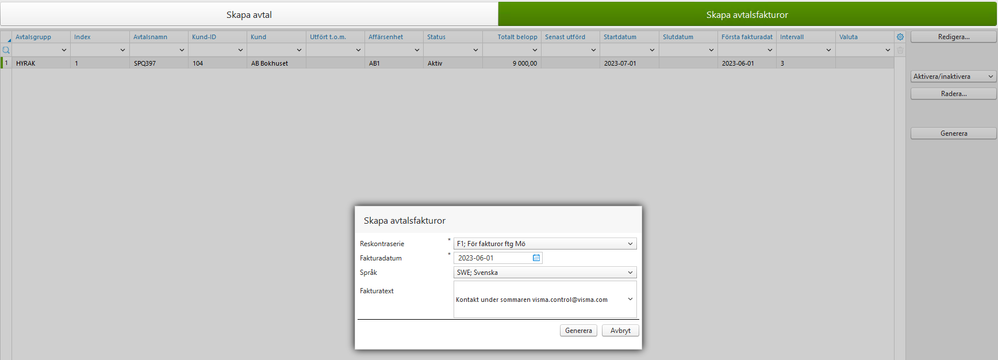
Task: Sort by the Avtalsnamn column header
Action: [x=158, y=38]
